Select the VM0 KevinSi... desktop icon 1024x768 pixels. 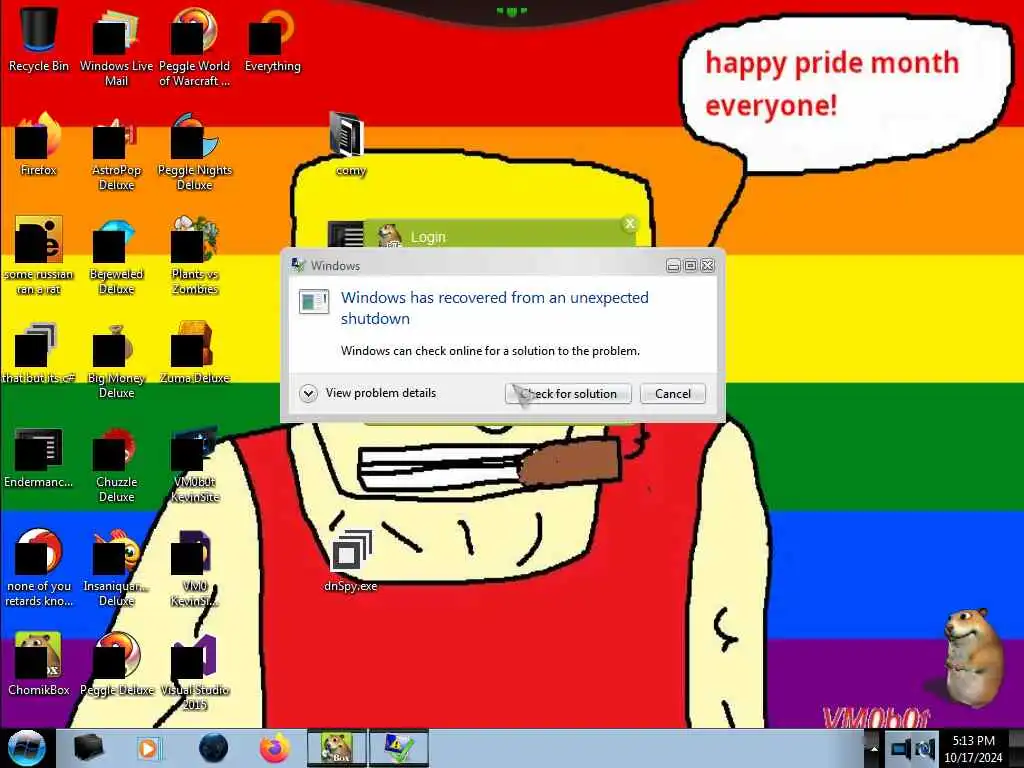(x=194, y=567)
